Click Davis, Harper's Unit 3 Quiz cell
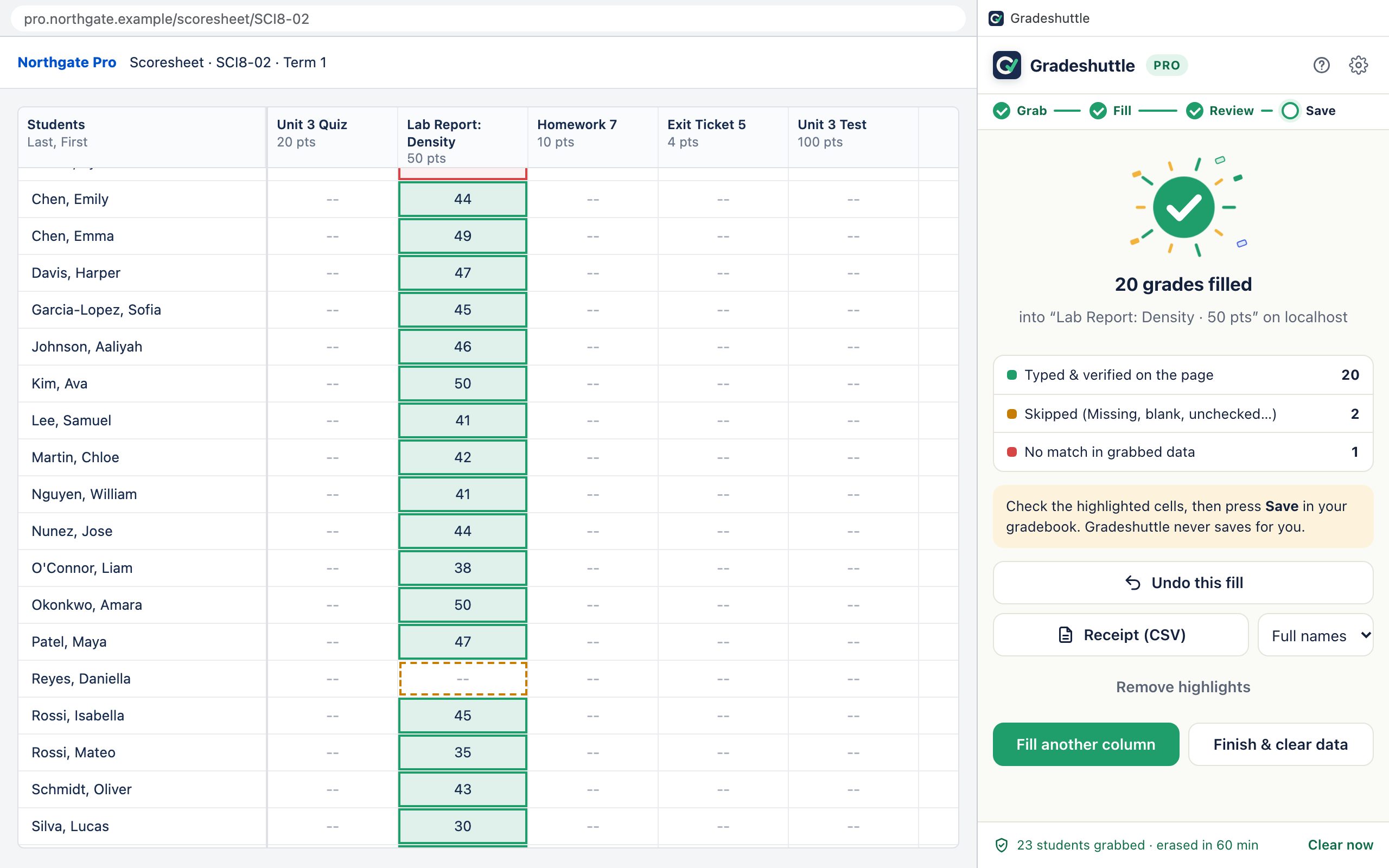This screenshot has height=868, width=1389. 332,273
